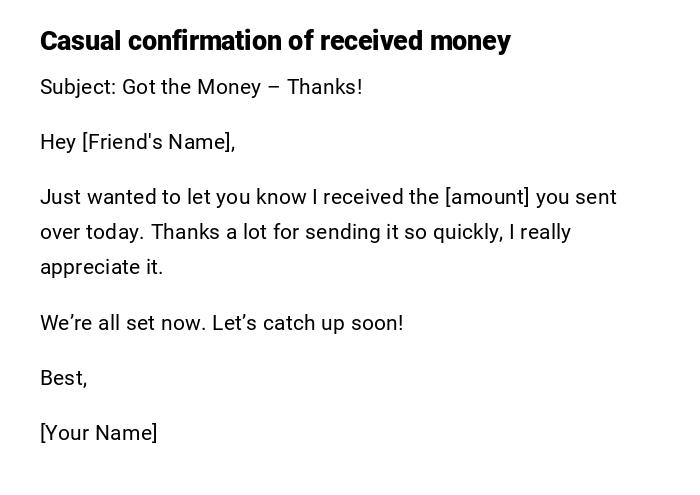The height and width of the screenshot is (495, 700).
Task: Click "We're all set now." sentence
Action: click(123, 323)
